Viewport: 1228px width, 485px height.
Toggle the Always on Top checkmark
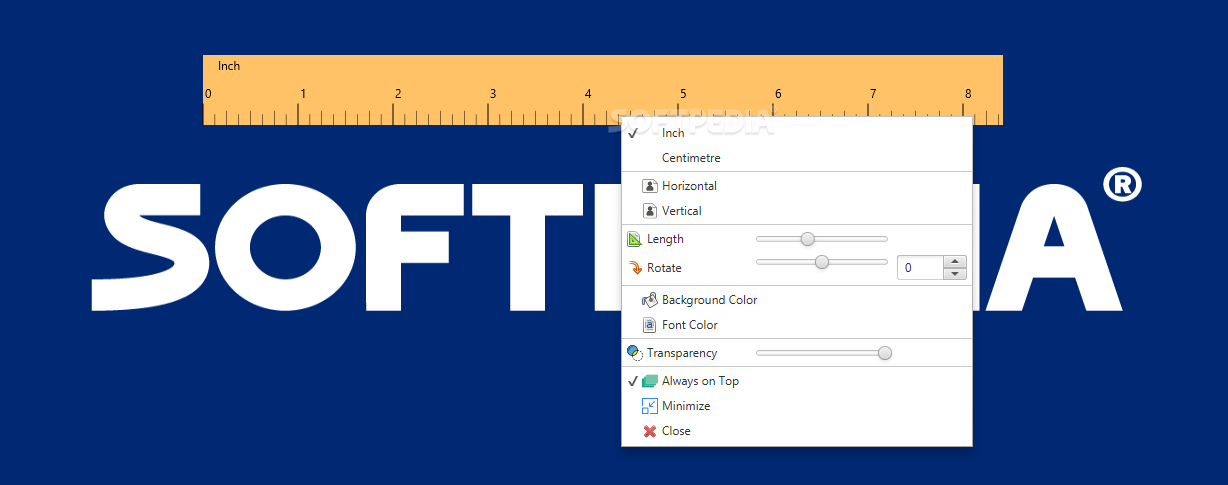tap(633, 381)
